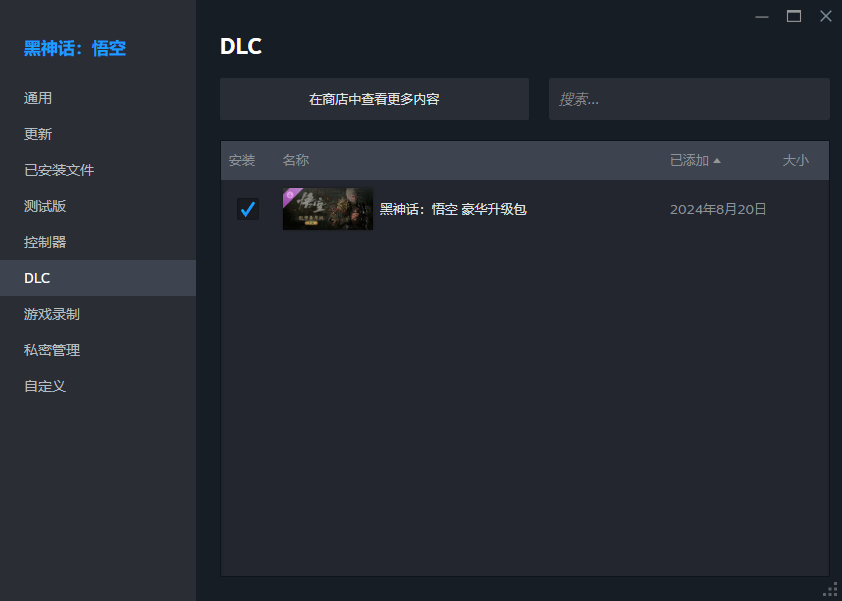Viewport: 842px width, 601px height.
Task: Focus the 搜索 search field
Action: (689, 99)
